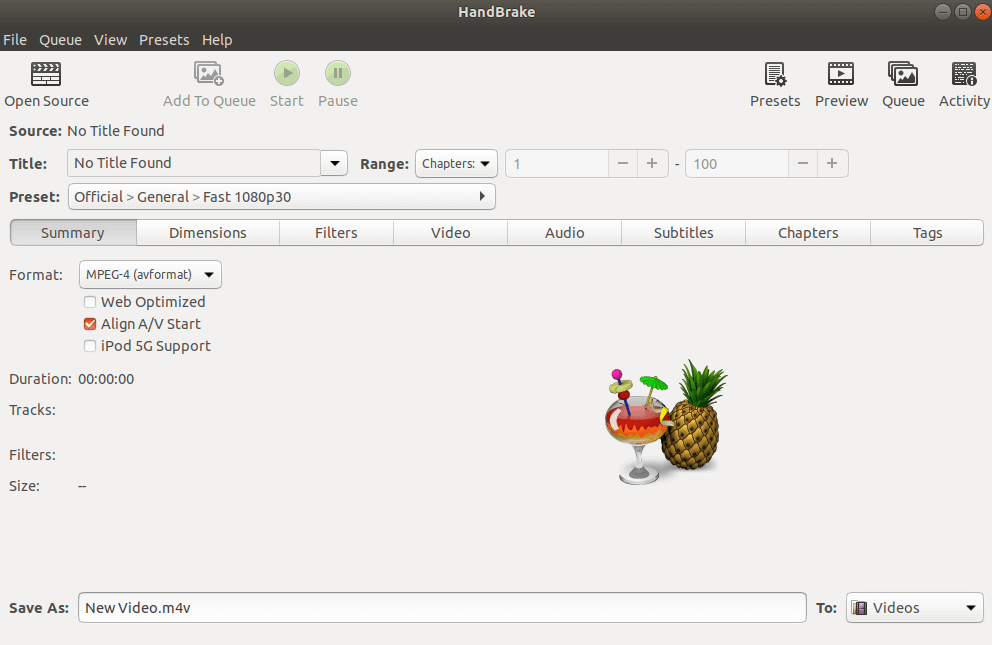Switch to the Chapters tab

(x=808, y=233)
